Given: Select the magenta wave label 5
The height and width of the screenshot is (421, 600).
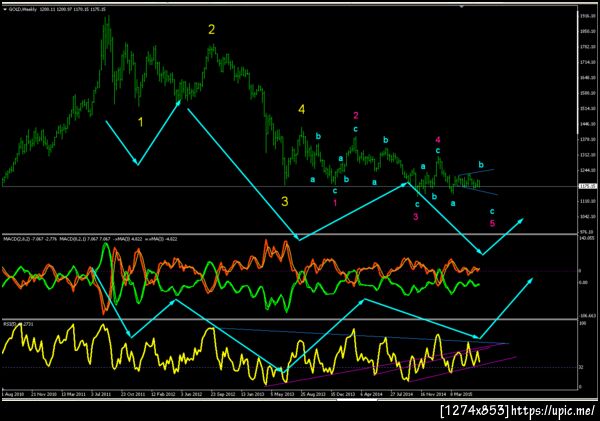Looking at the screenshot, I should tap(492, 223).
